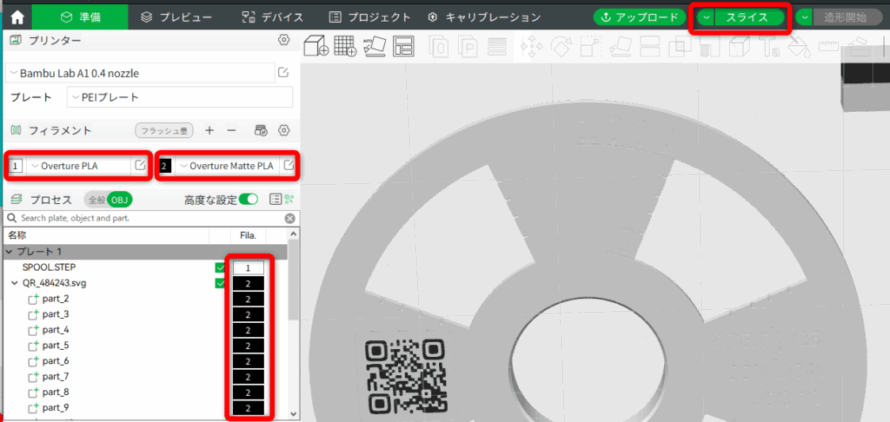This screenshot has height=422, width=890.
Task: Click edit icon beside Bambu Lab A1 preset
Action: pos(283,73)
